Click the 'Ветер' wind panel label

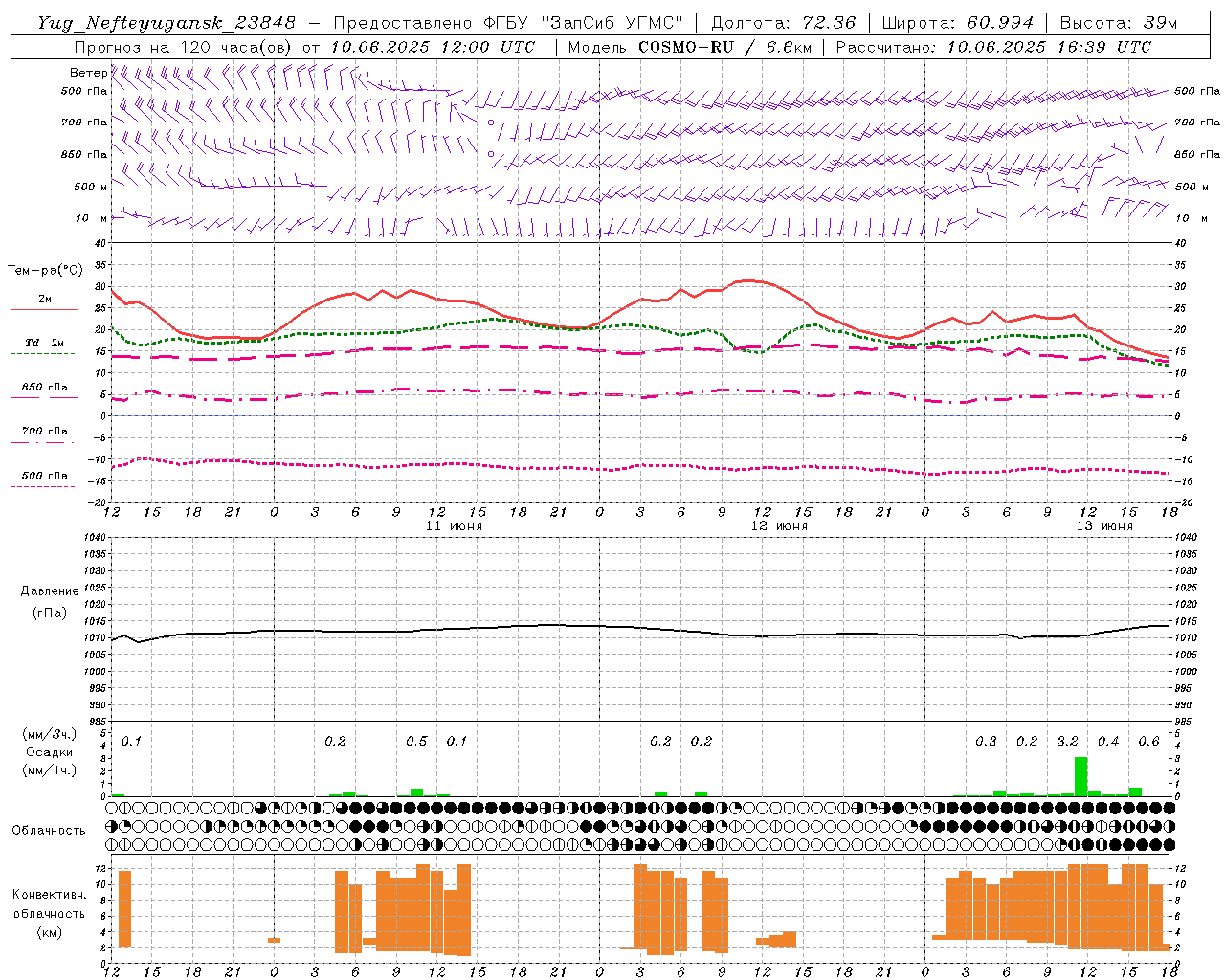pos(88,73)
